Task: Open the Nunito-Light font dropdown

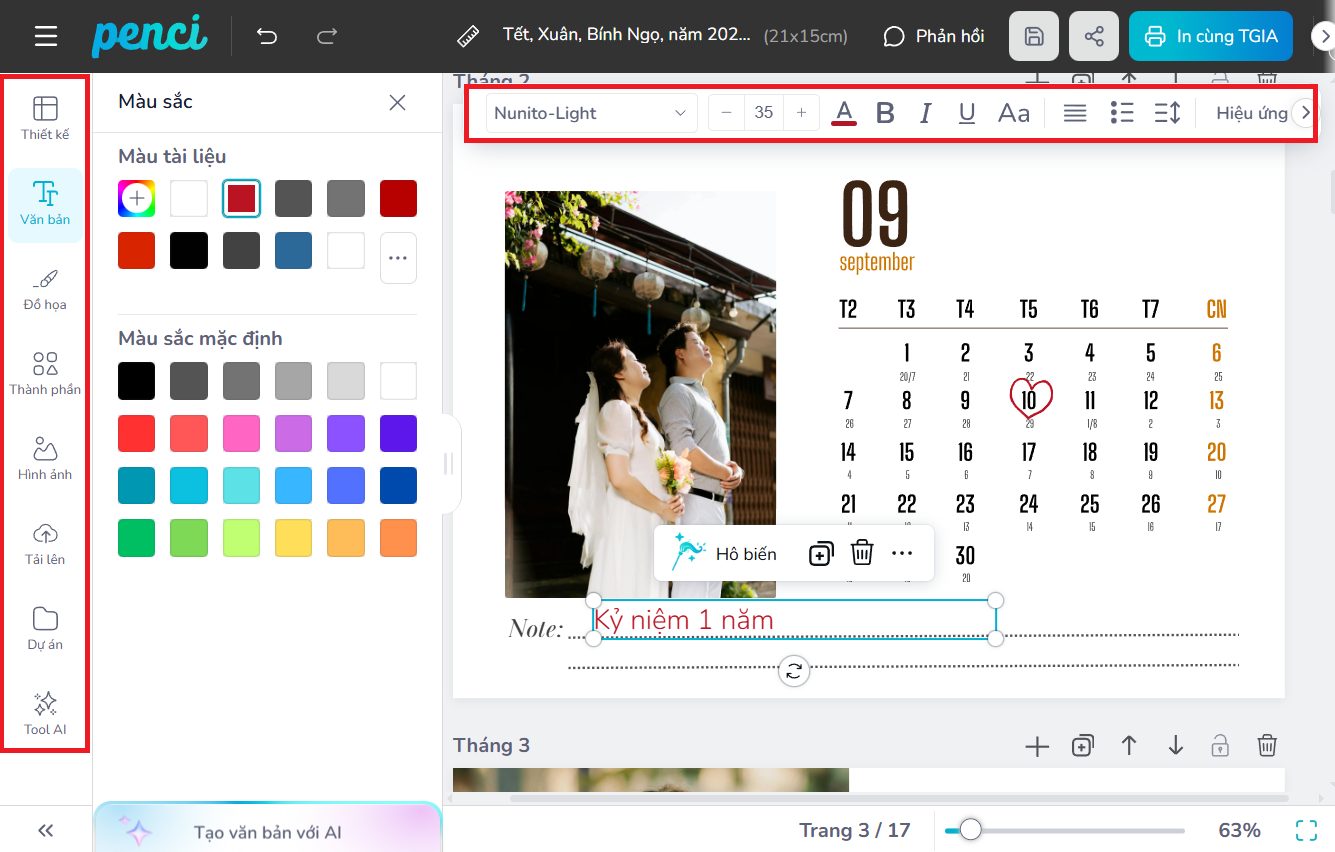Action: [591, 113]
